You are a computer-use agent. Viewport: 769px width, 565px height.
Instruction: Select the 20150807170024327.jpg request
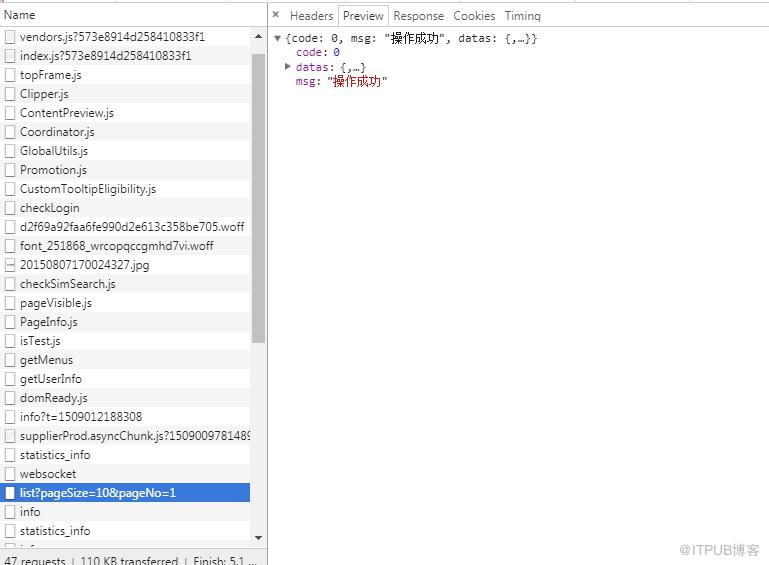(x=127, y=265)
